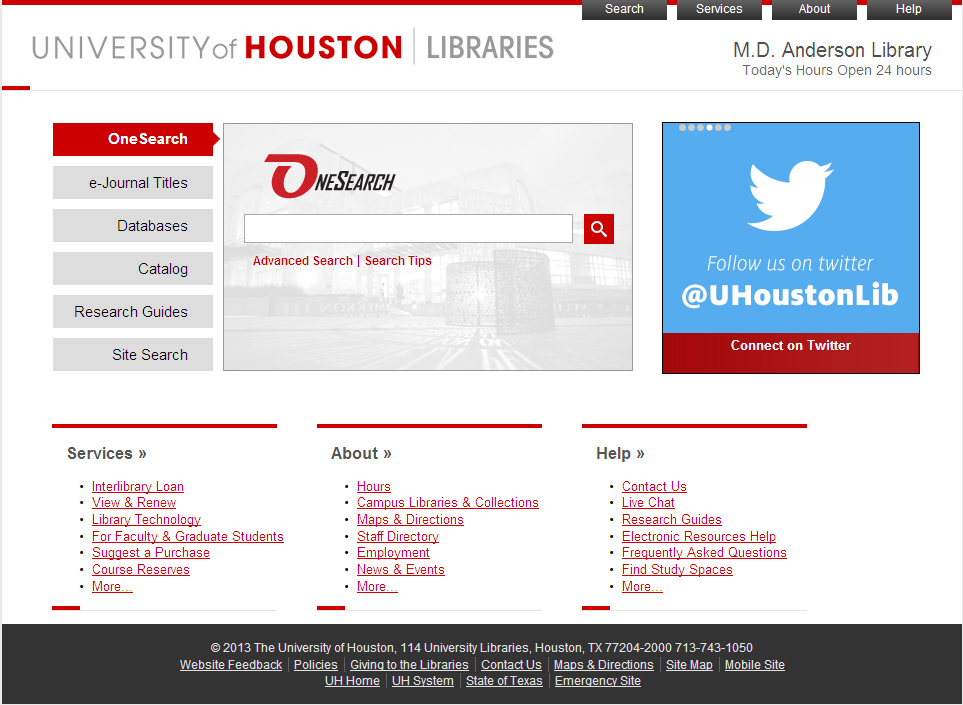963x705 pixels.
Task: Switch to the Databases tab
Action: (x=133, y=225)
